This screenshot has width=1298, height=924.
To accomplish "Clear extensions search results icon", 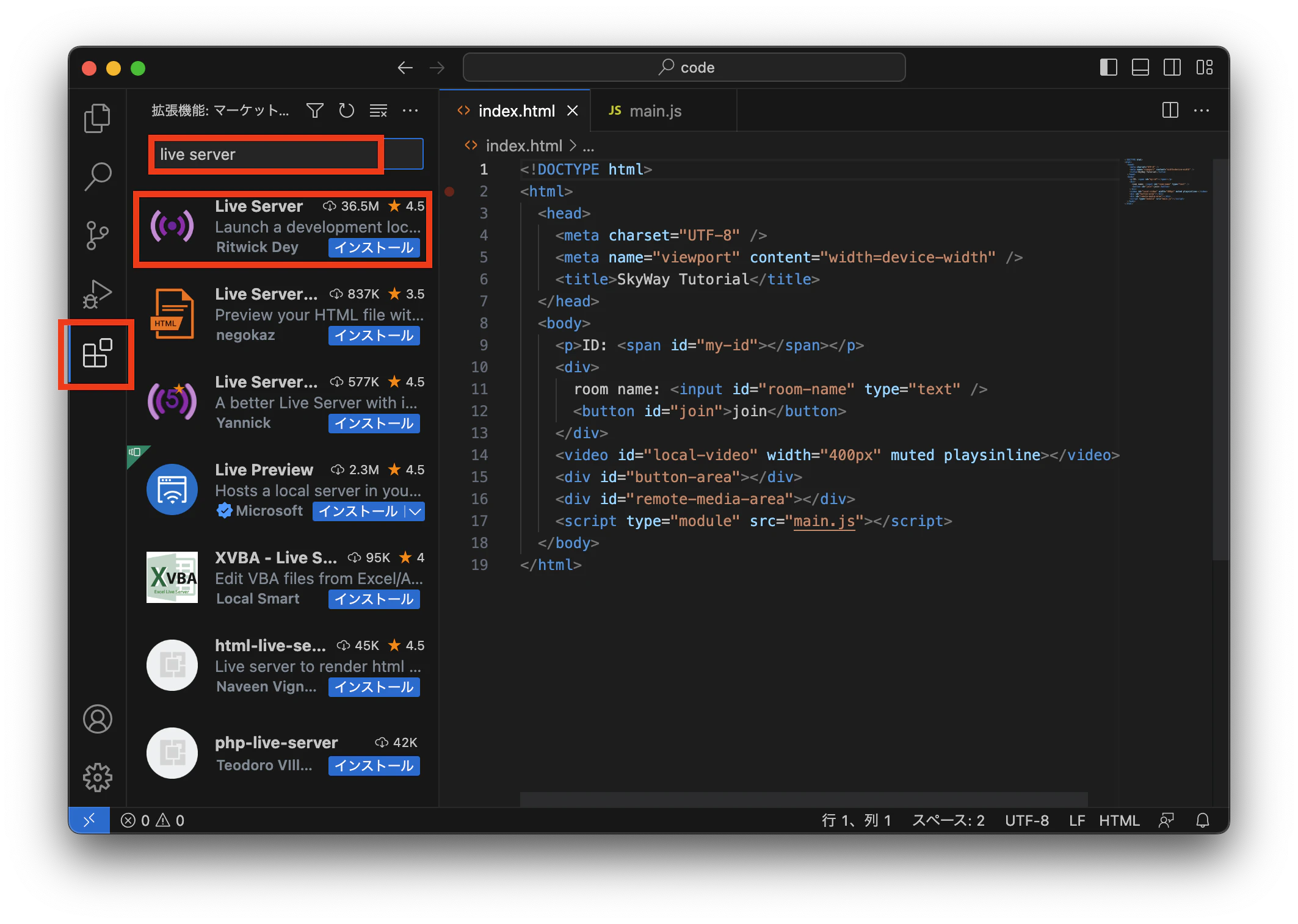I will (379, 110).
